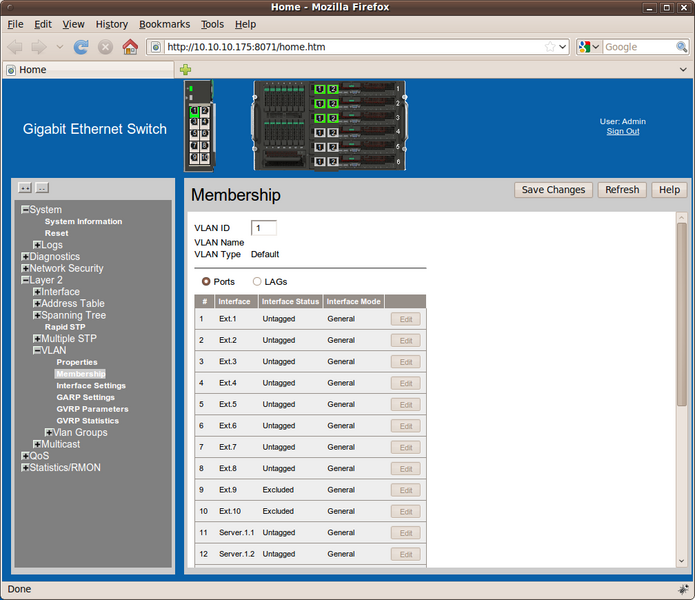Bookmark page with star icon

point(550,47)
